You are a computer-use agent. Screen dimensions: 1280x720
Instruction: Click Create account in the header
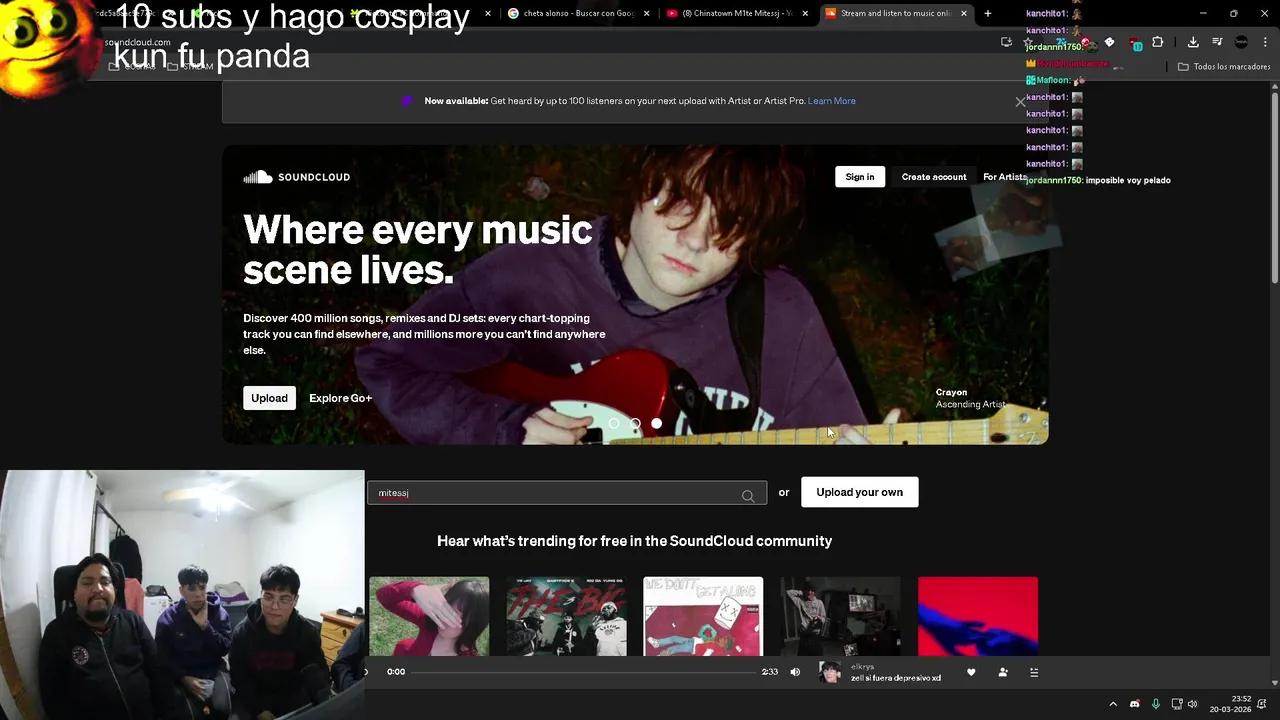[934, 177]
